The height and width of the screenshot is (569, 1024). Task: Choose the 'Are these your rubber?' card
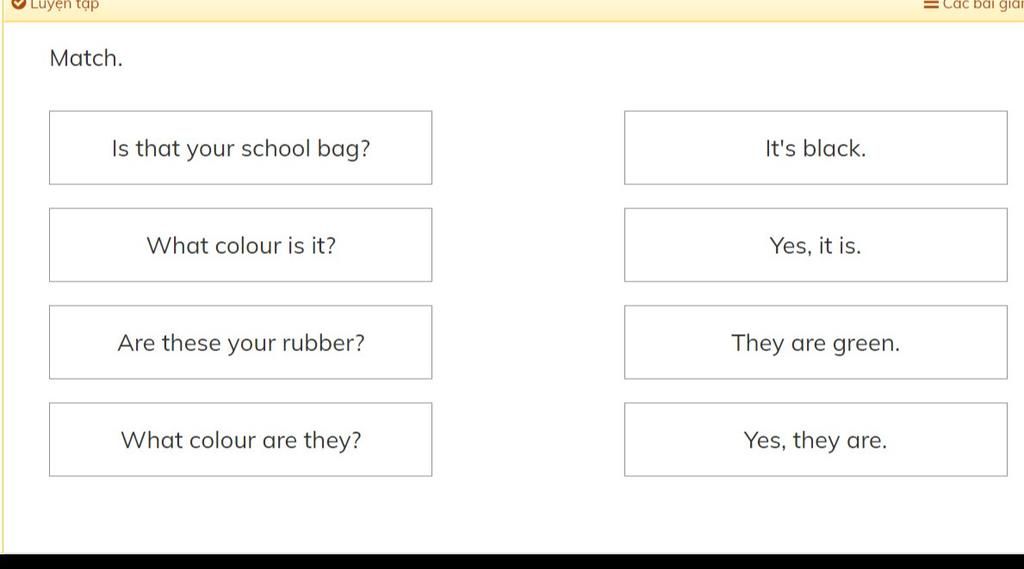pos(240,342)
